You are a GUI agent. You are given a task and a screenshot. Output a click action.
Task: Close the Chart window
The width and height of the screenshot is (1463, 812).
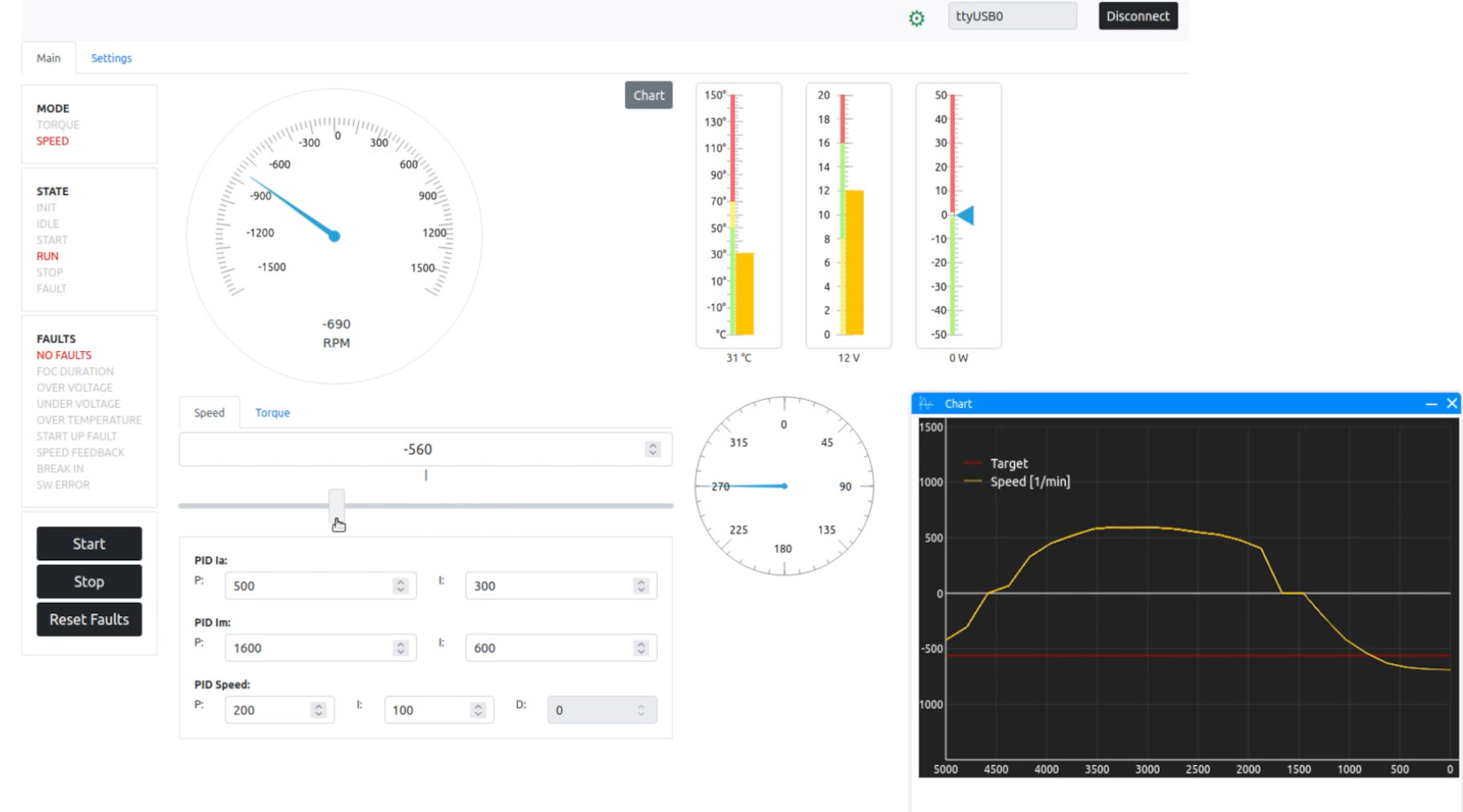point(1451,403)
